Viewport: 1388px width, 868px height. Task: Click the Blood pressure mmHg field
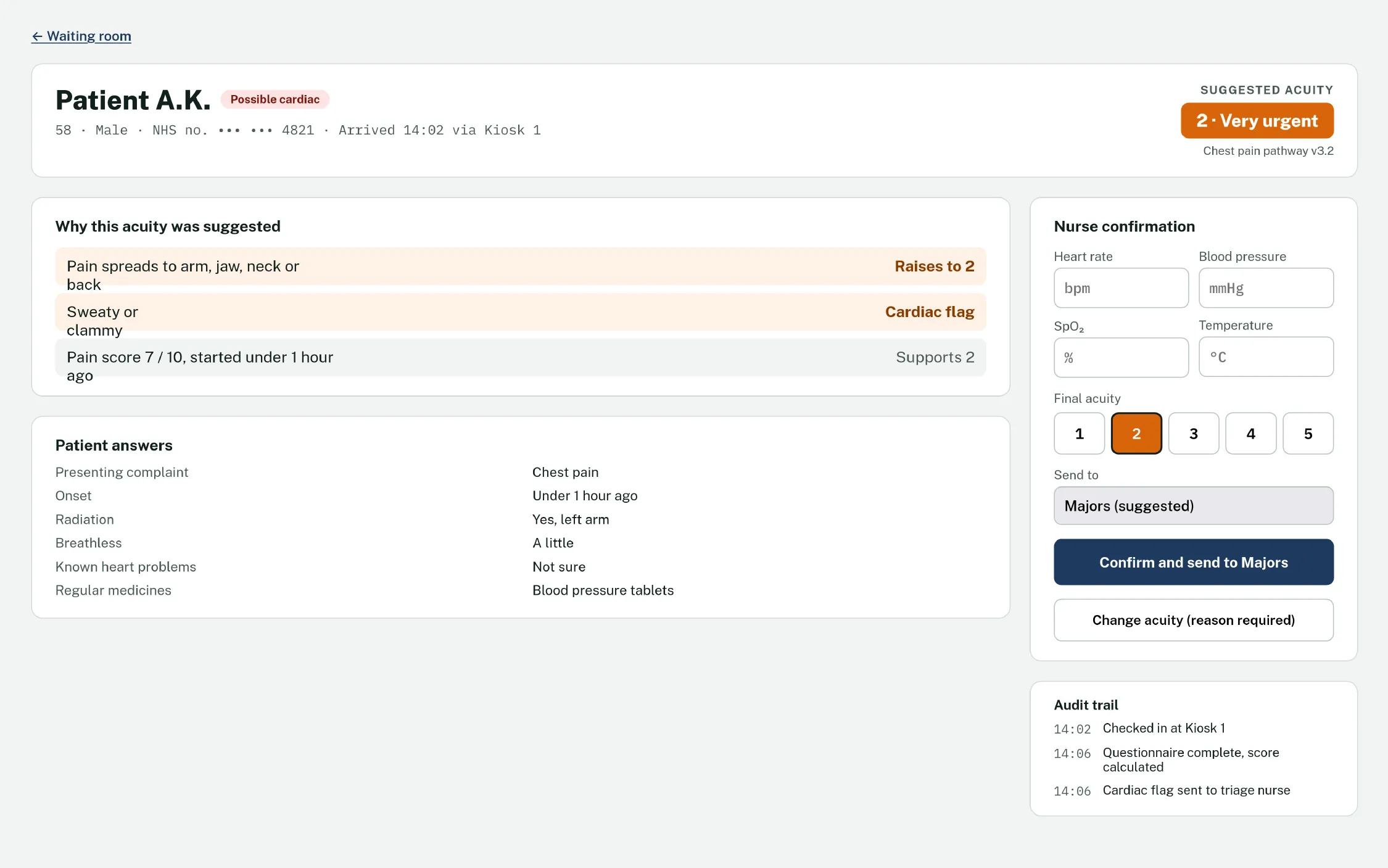point(1266,288)
